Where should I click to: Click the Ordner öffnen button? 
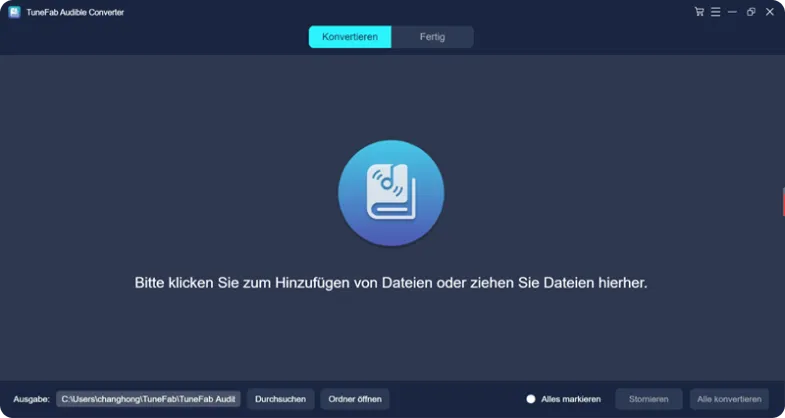(355, 399)
